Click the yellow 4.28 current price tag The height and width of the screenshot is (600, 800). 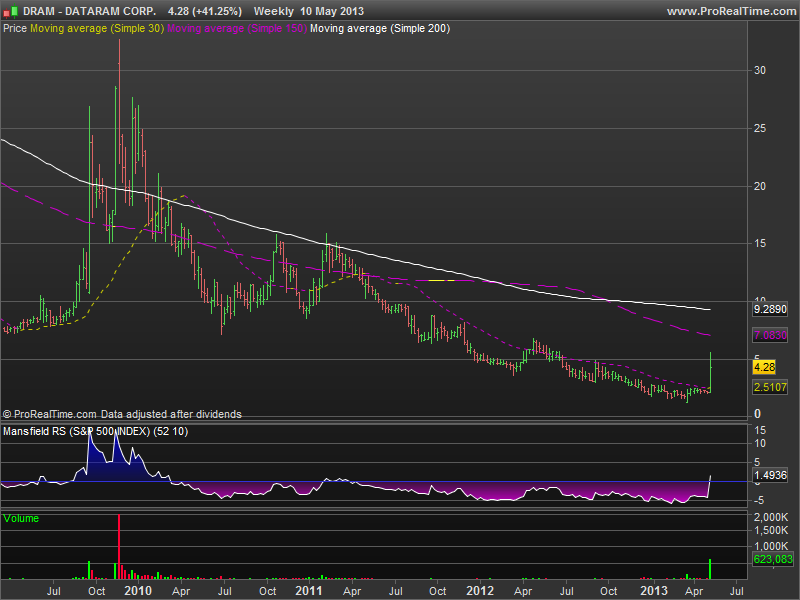pos(764,367)
